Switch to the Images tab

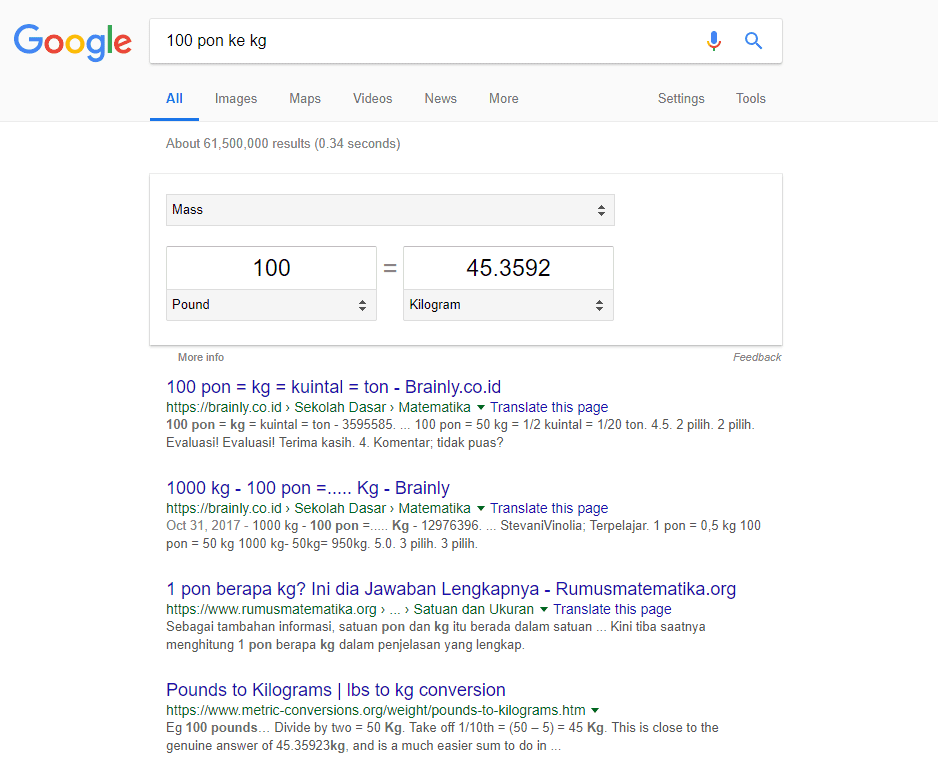click(x=236, y=99)
